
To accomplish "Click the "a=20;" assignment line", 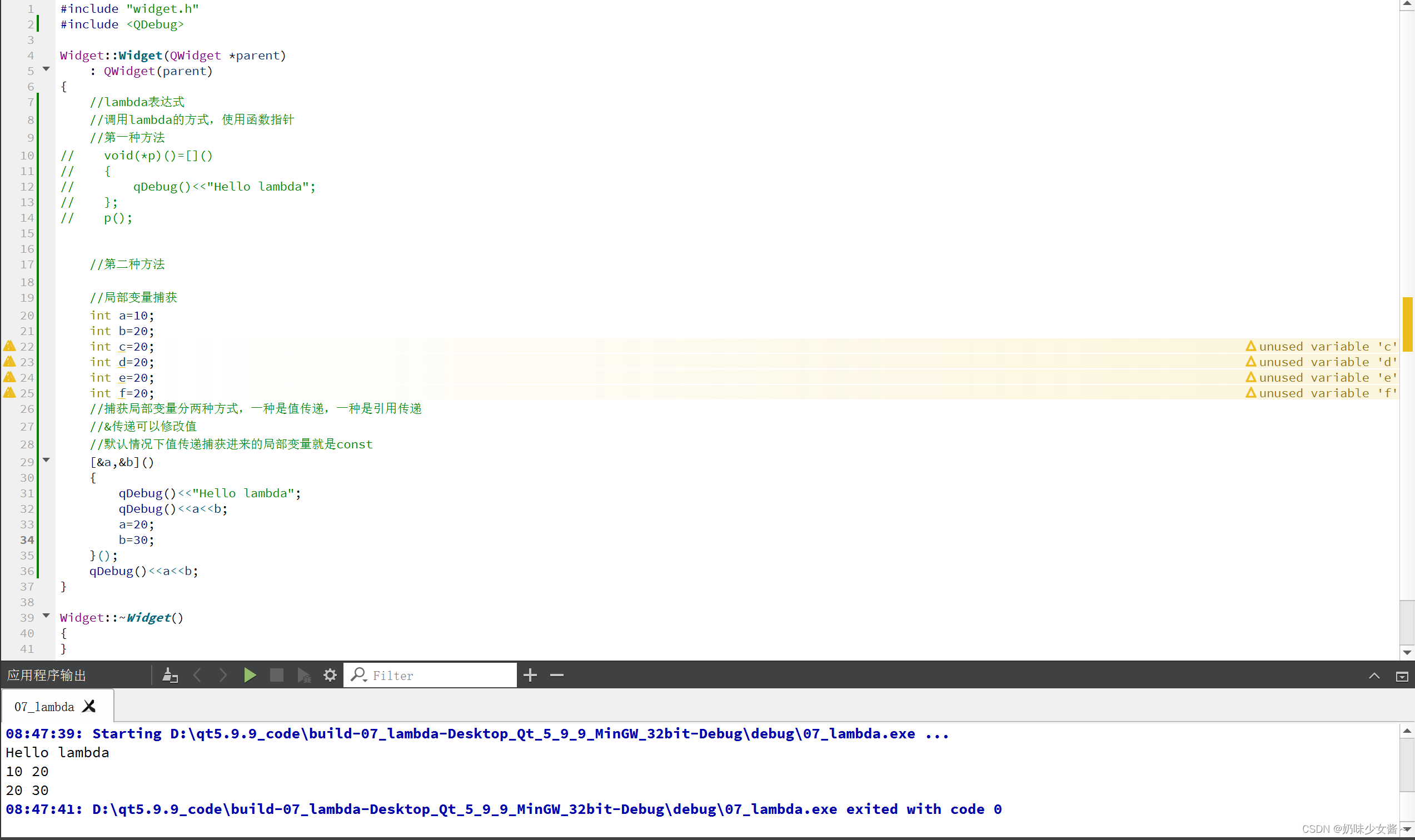I will [137, 524].
